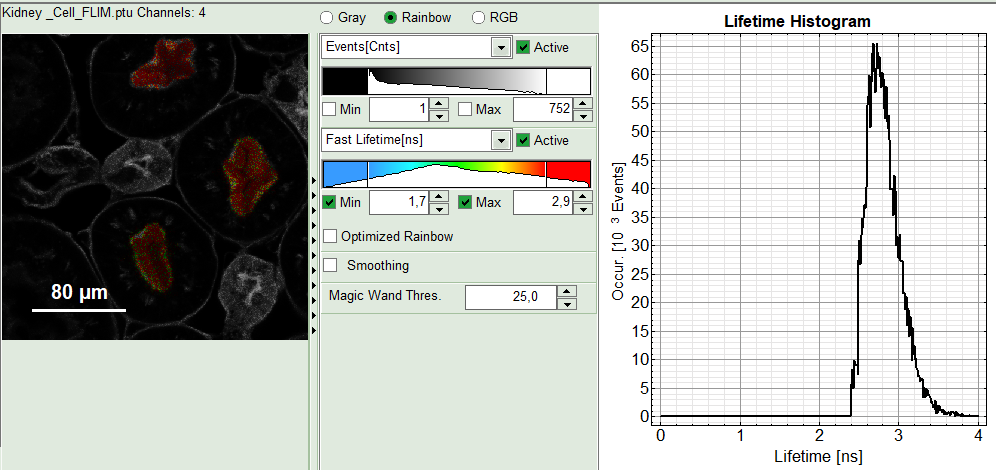
Task: Enable the Events Min checkbox
Action: pos(330,108)
